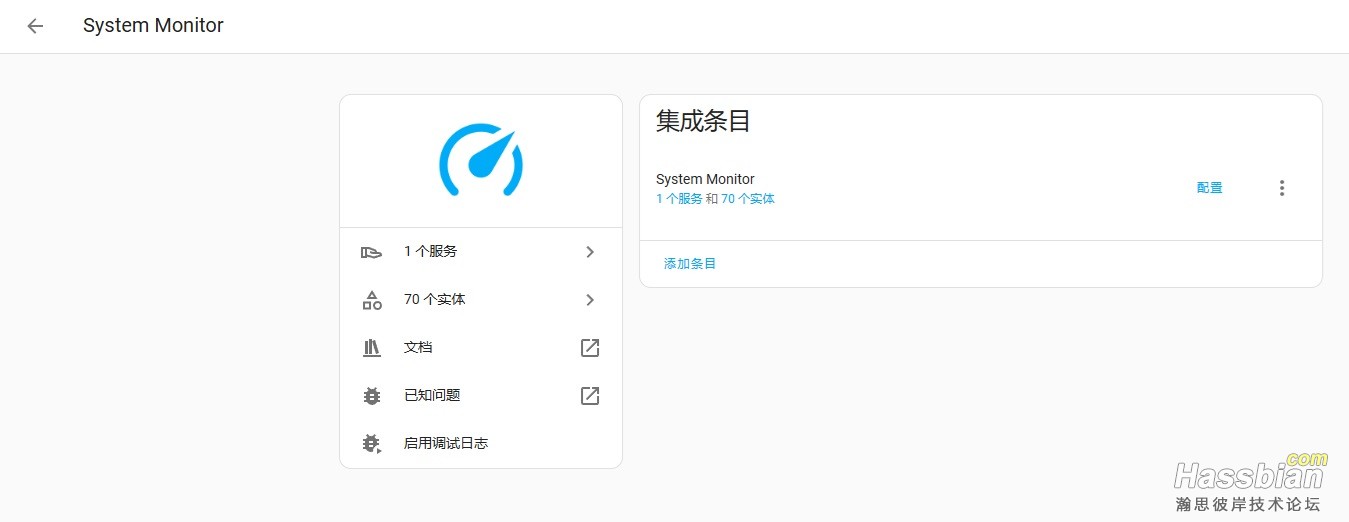Click the bug-play icon for 启用调试日志
The height and width of the screenshot is (522, 1349).
click(371, 444)
